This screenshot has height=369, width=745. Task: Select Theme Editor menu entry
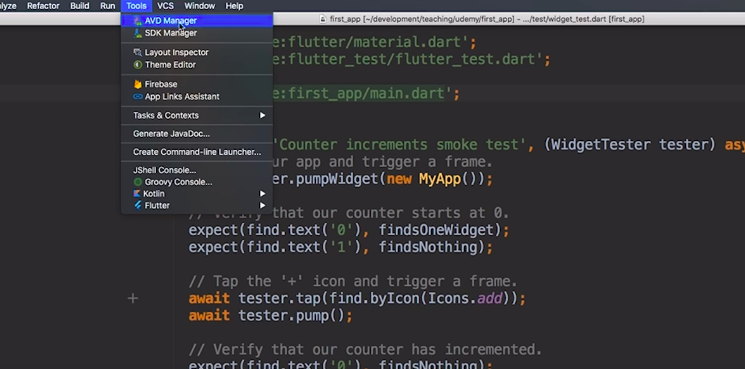pos(197,65)
